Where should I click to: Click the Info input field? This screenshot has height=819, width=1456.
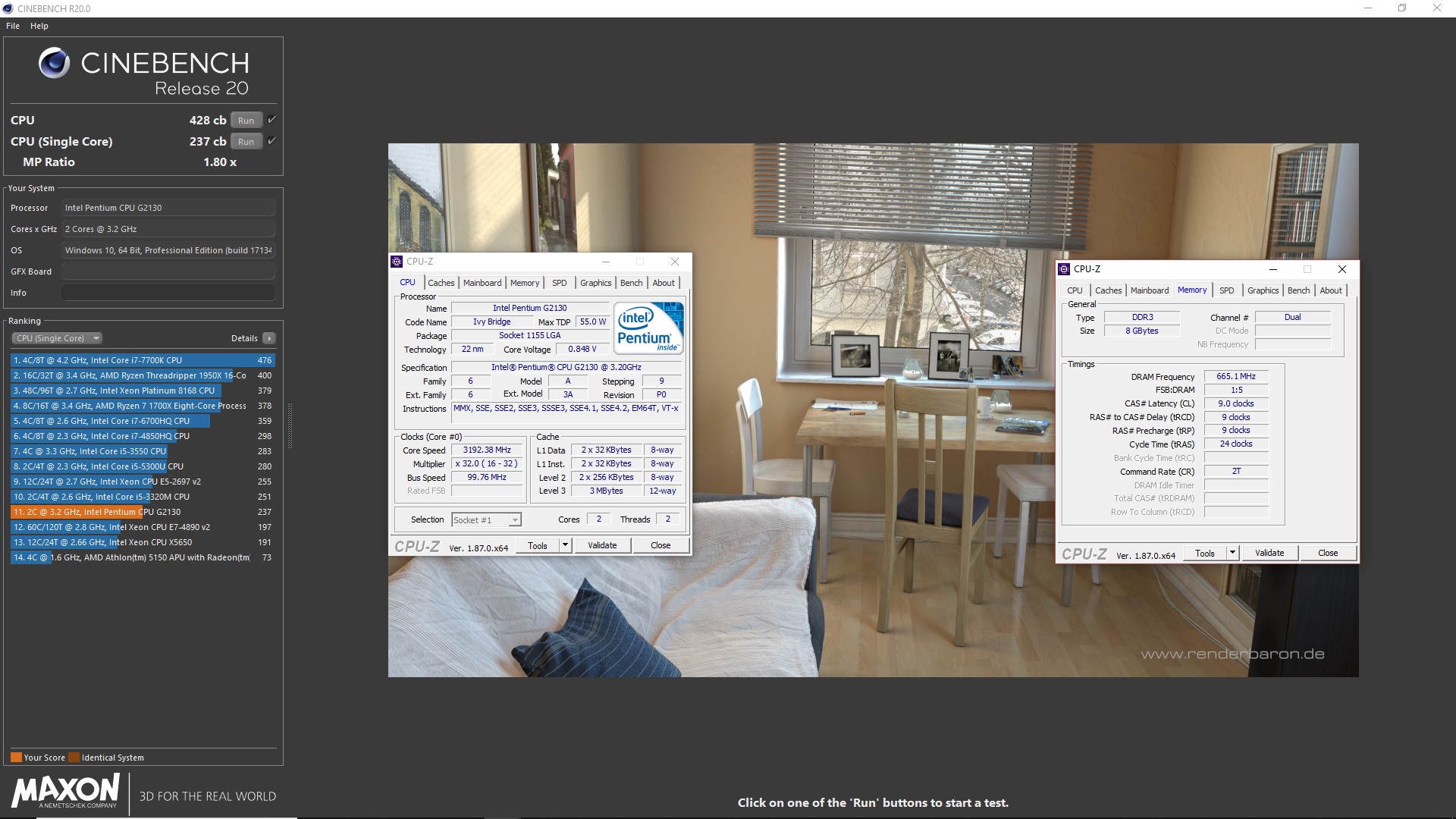coord(168,293)
